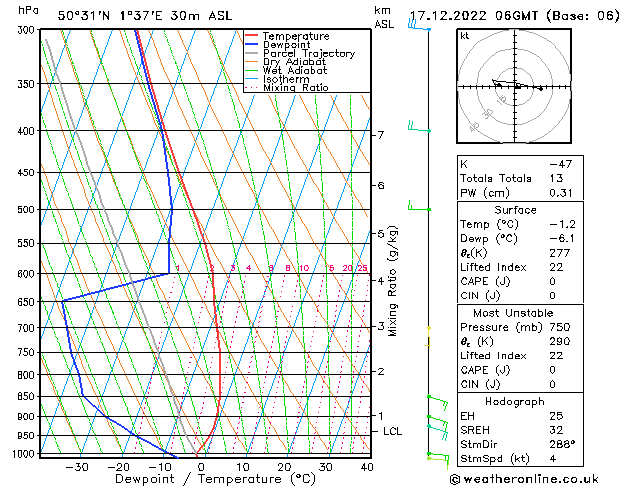Click the Most Unstable Pressure value '750'

pos(560,327)
